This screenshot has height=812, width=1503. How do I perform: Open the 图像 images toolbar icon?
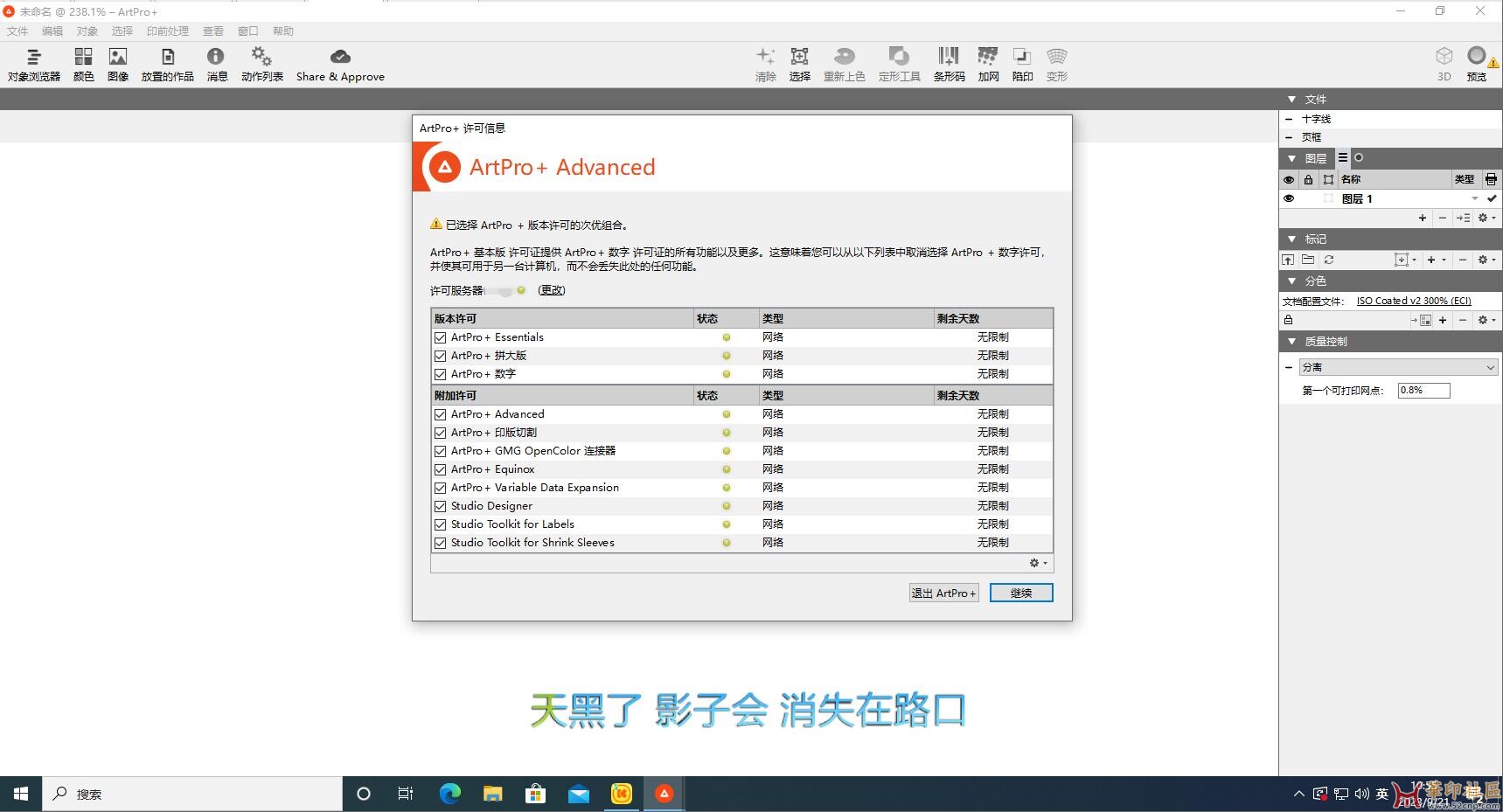coord(118,65)
